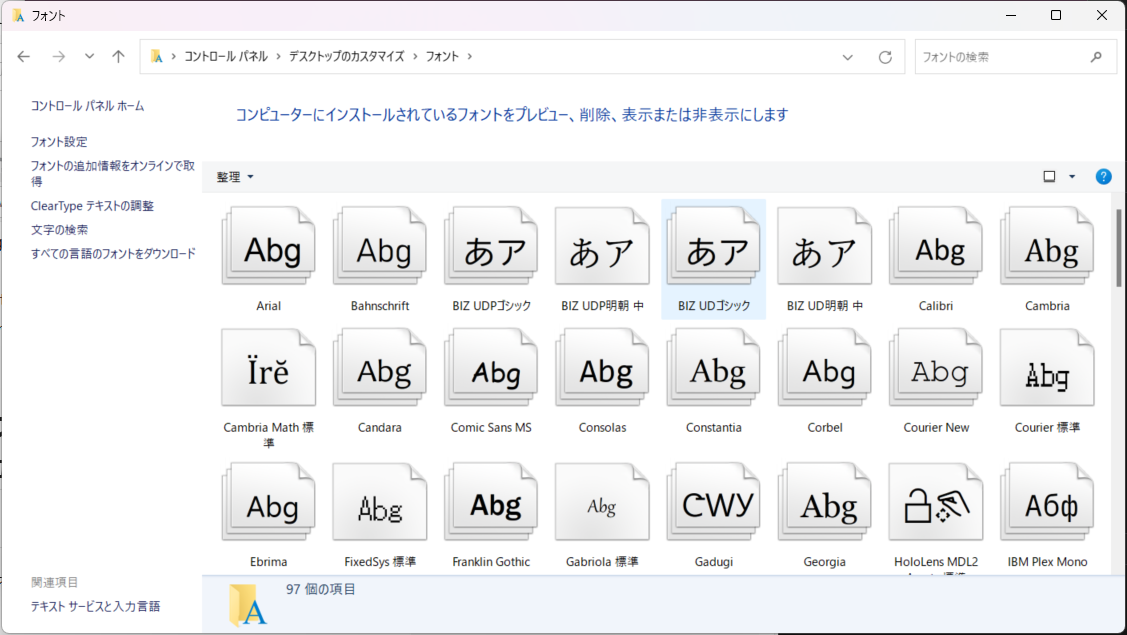Go forward with the forward arrow
The image size is (1127, 635).
pyautogui.click(x=58, y=57)
